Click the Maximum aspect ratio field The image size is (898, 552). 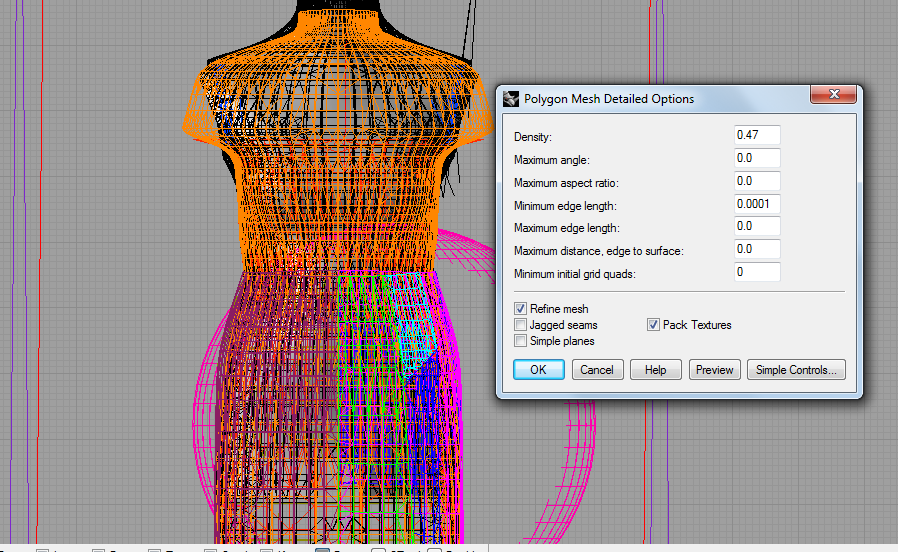pos(756,181)
